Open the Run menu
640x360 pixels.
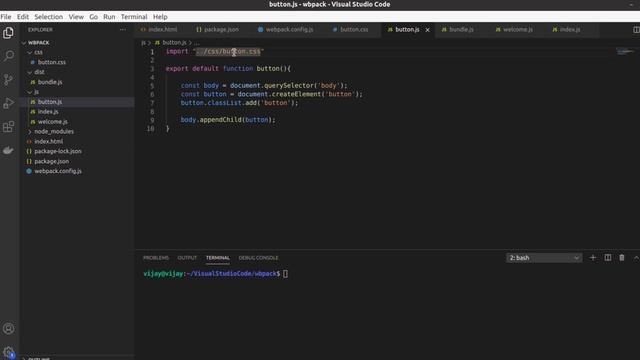(x=109, y=17)
